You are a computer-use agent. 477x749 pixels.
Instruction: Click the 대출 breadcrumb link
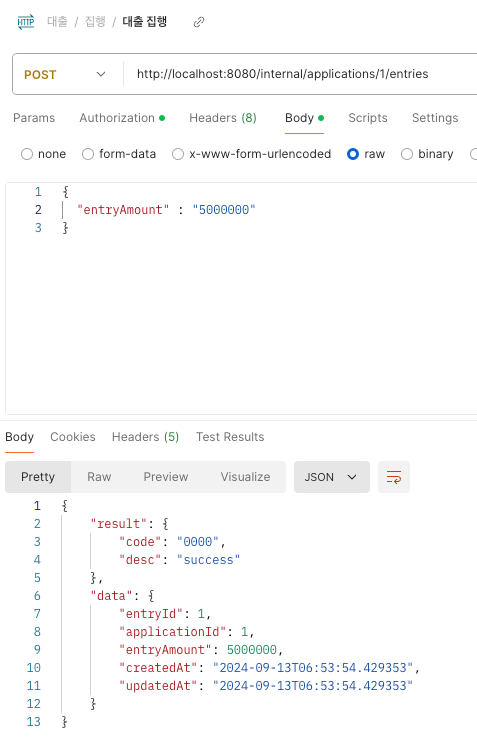coord(57,22)
